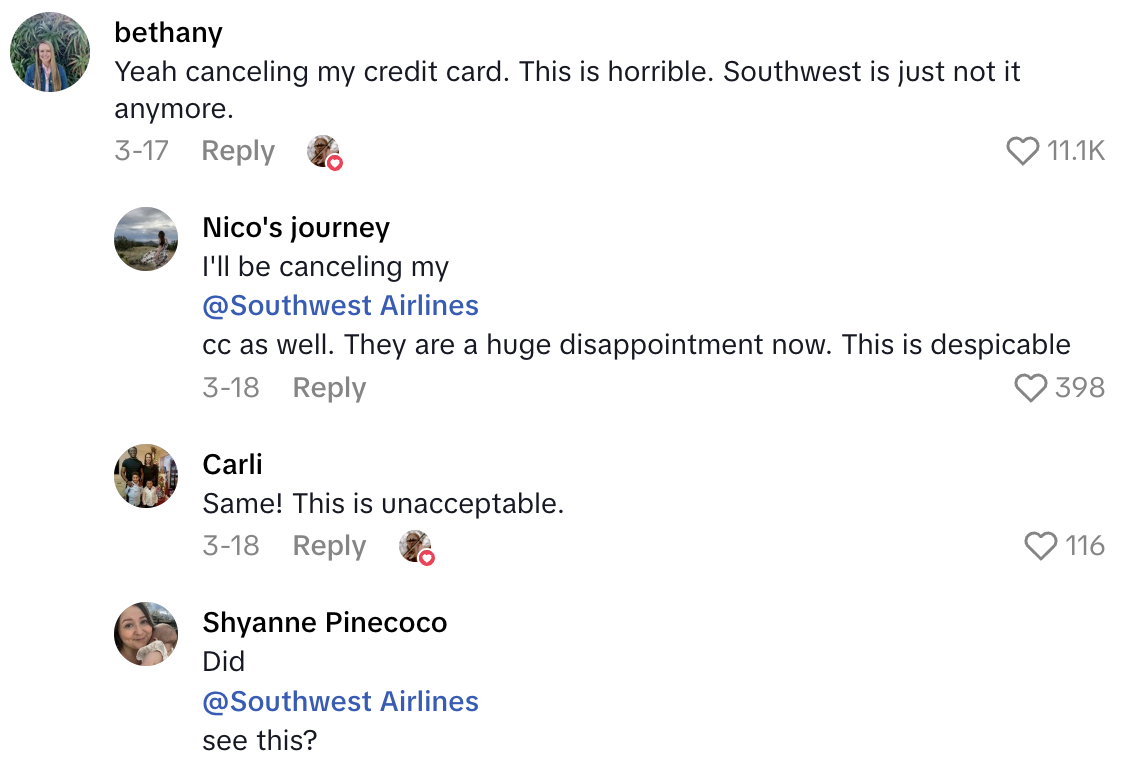Viewport: 1134px width, 760px height.
Task: Like Nico's journey comment with the heart
Action: click(x=1030, y=388)
